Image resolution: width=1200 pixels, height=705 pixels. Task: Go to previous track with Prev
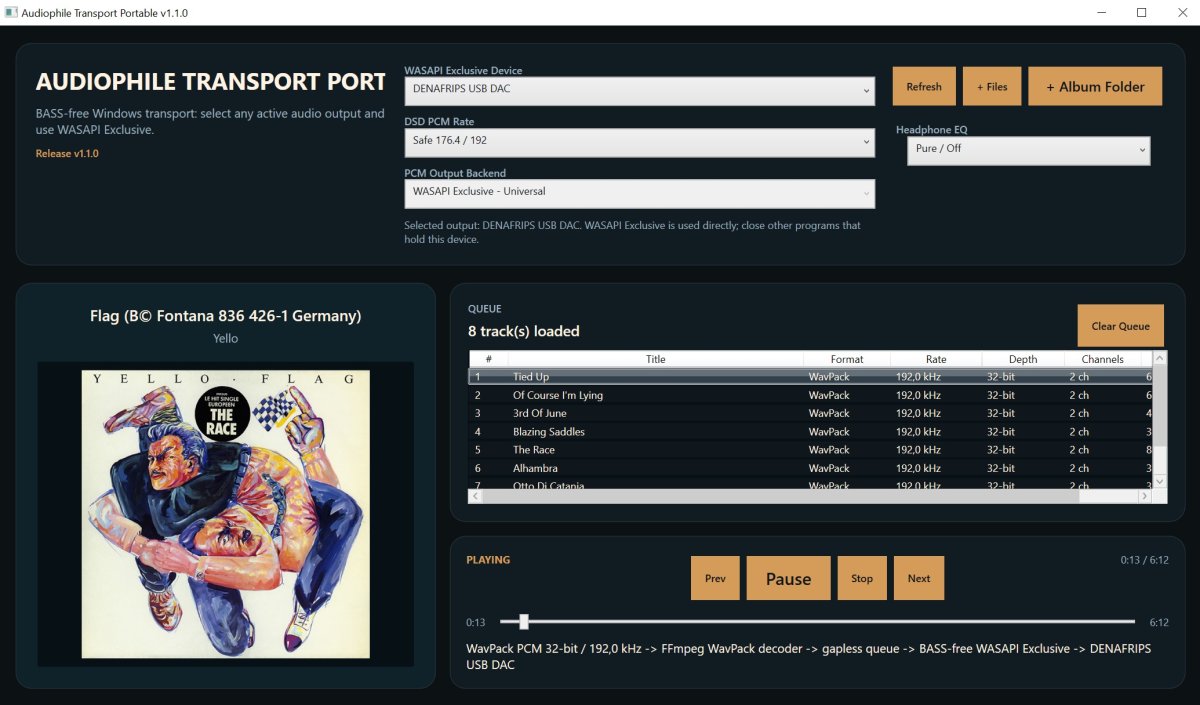pyautogui.click(x=715, y=578)
